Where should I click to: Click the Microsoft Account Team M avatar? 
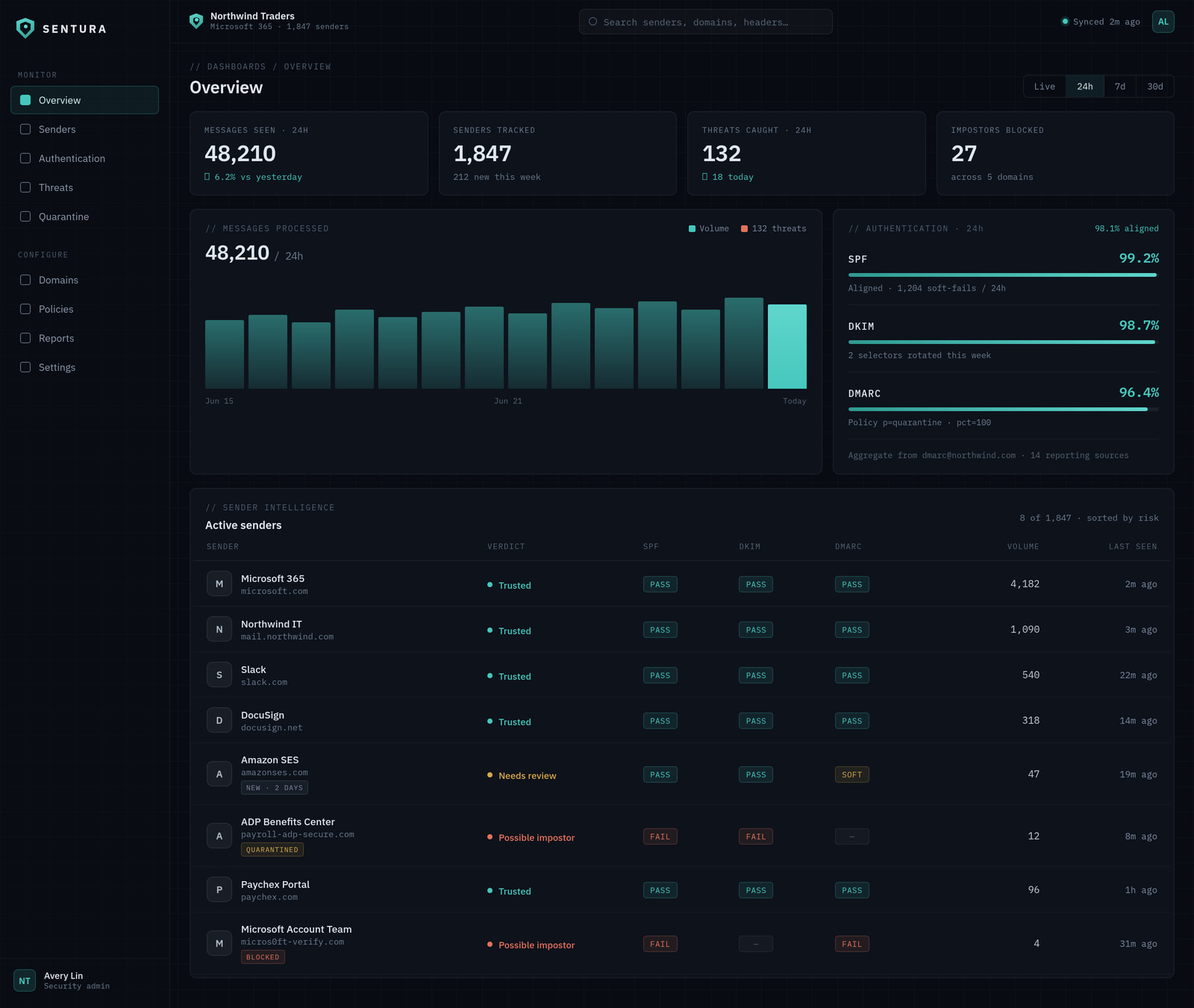(219, 944)
